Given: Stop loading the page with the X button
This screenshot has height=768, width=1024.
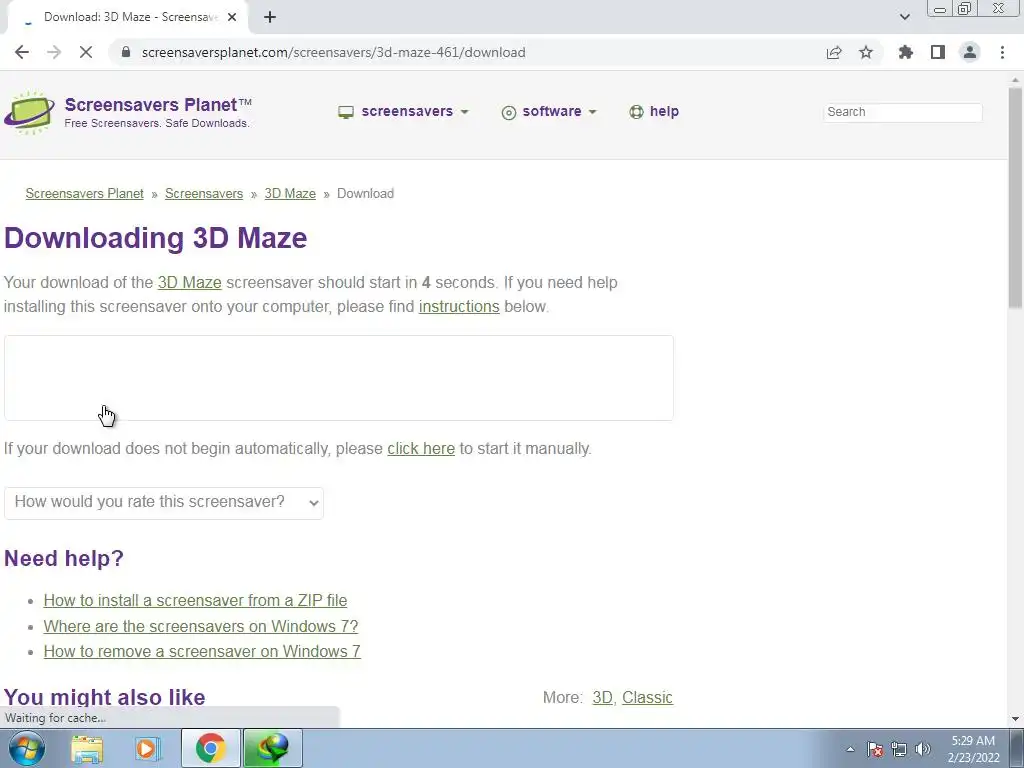Looking at the screenshot, I should tap(86, 52).
